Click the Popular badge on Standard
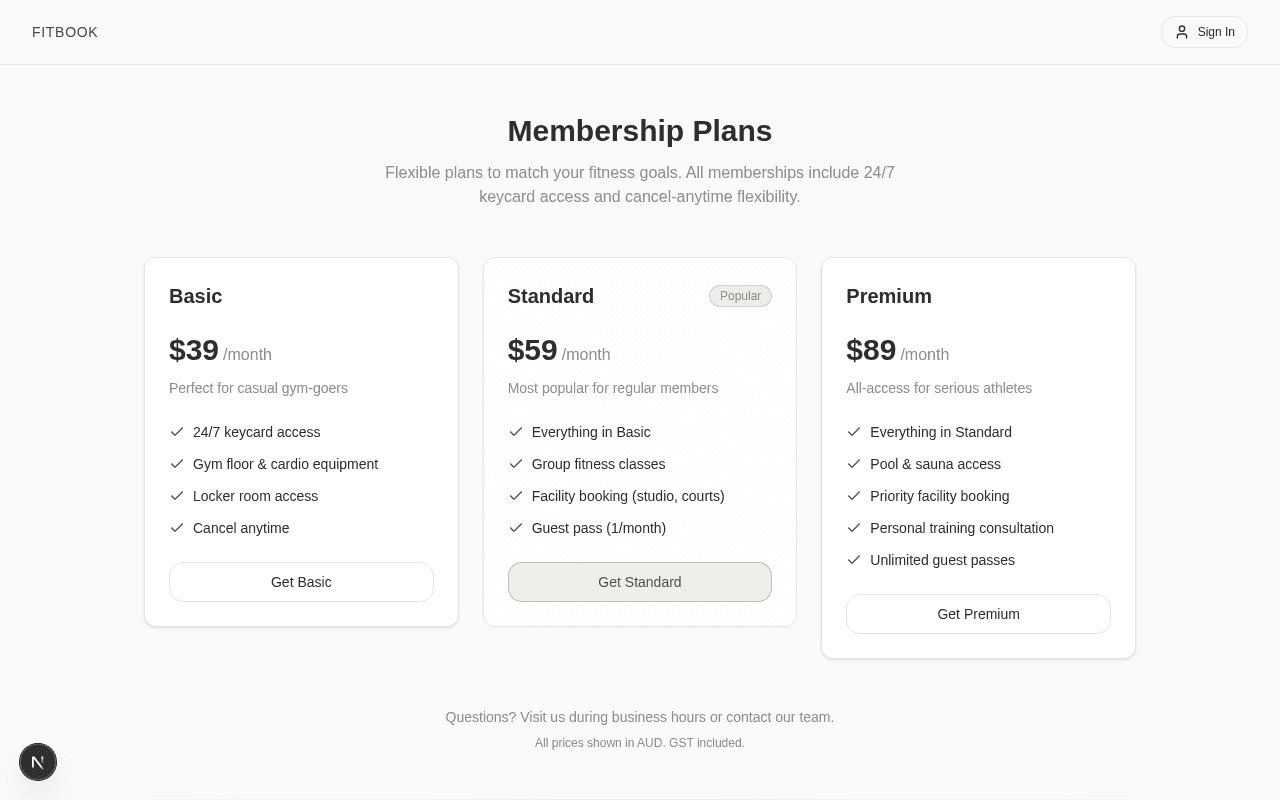 tap(740, 296)
